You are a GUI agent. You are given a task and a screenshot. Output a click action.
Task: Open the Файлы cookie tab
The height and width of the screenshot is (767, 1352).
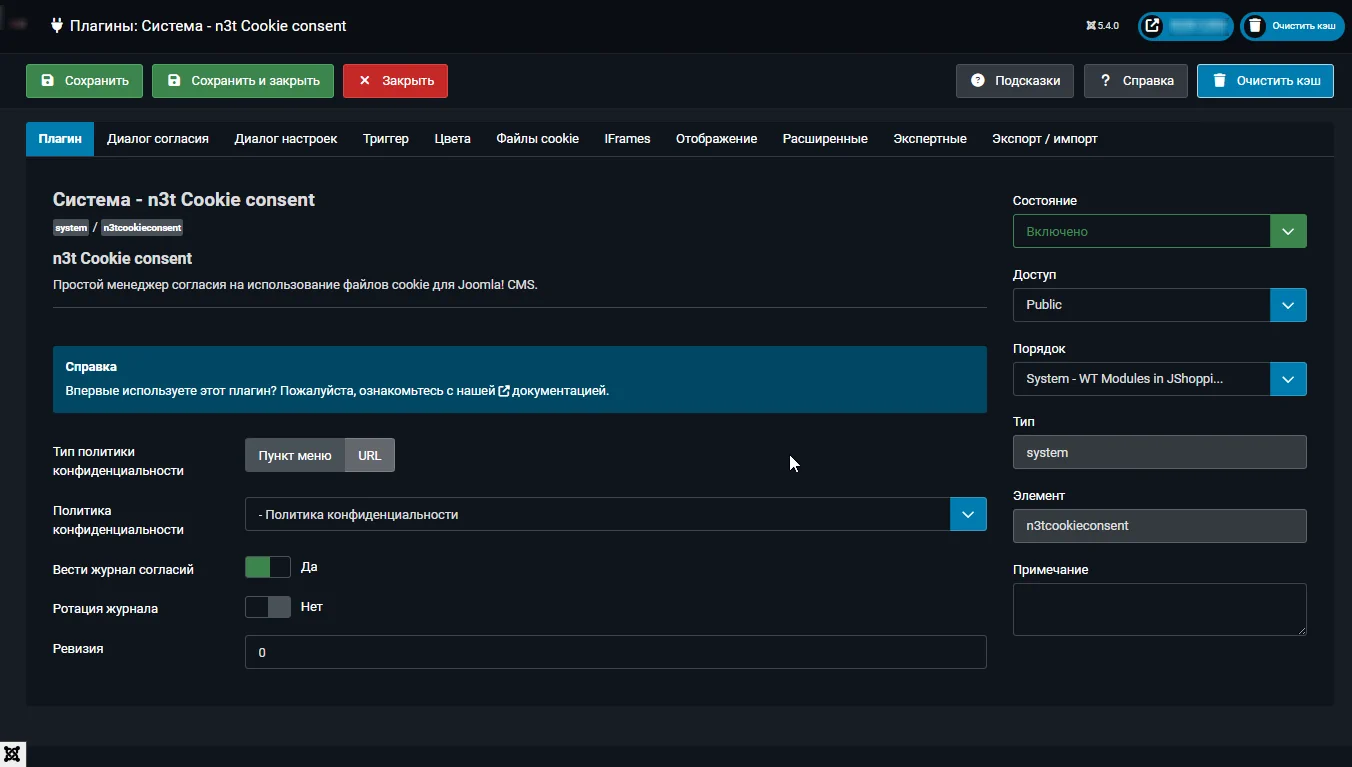coord(537,139)
